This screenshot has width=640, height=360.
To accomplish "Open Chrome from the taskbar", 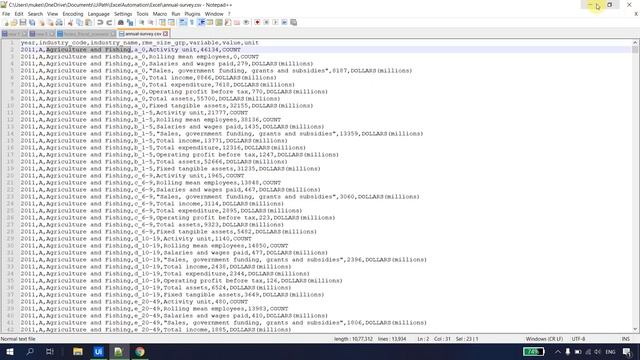I will [x=140, y=351].
